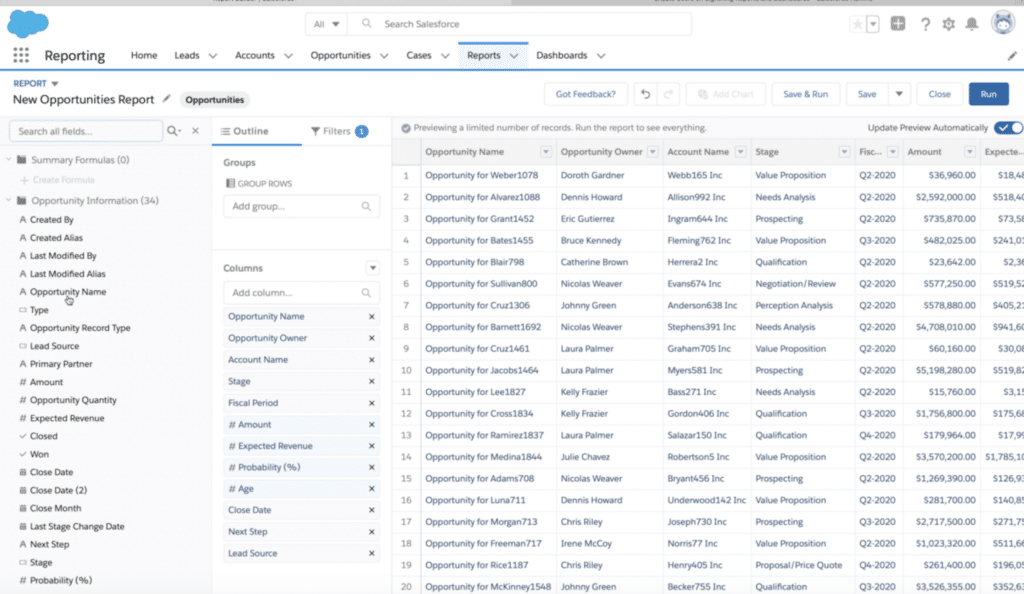Open Opportunity Name column header menu
Viewport: 1024px width, 594px height.
546,152
